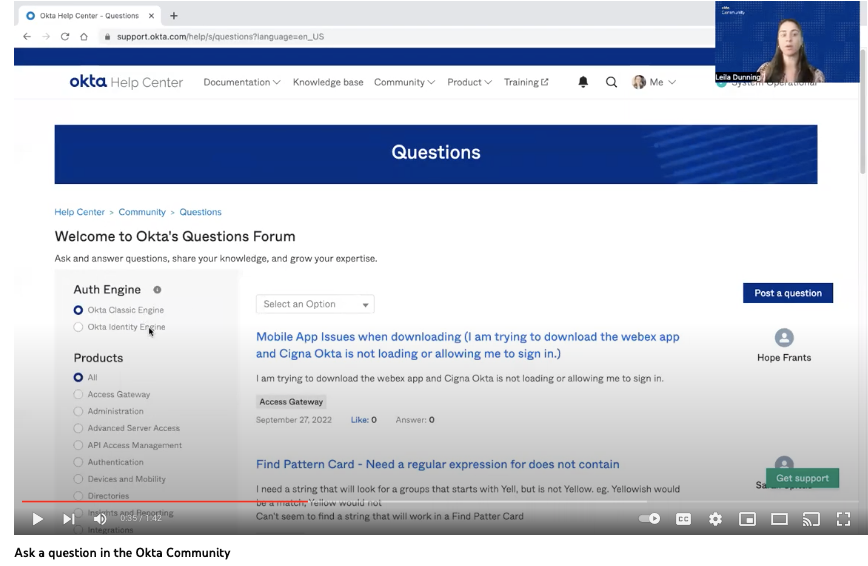Click Questions breadcrumb link
The width and height of the screenshot is (868, 566).
point(200,212)
